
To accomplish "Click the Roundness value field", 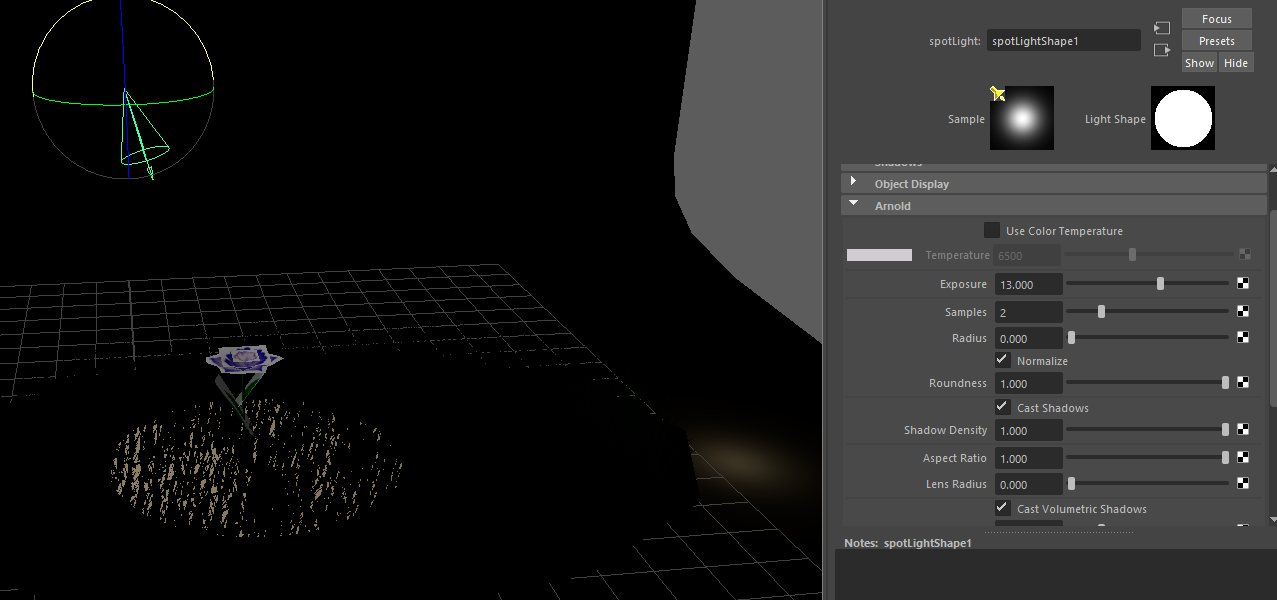I will pyautogui.click(x=1028, y=383).
